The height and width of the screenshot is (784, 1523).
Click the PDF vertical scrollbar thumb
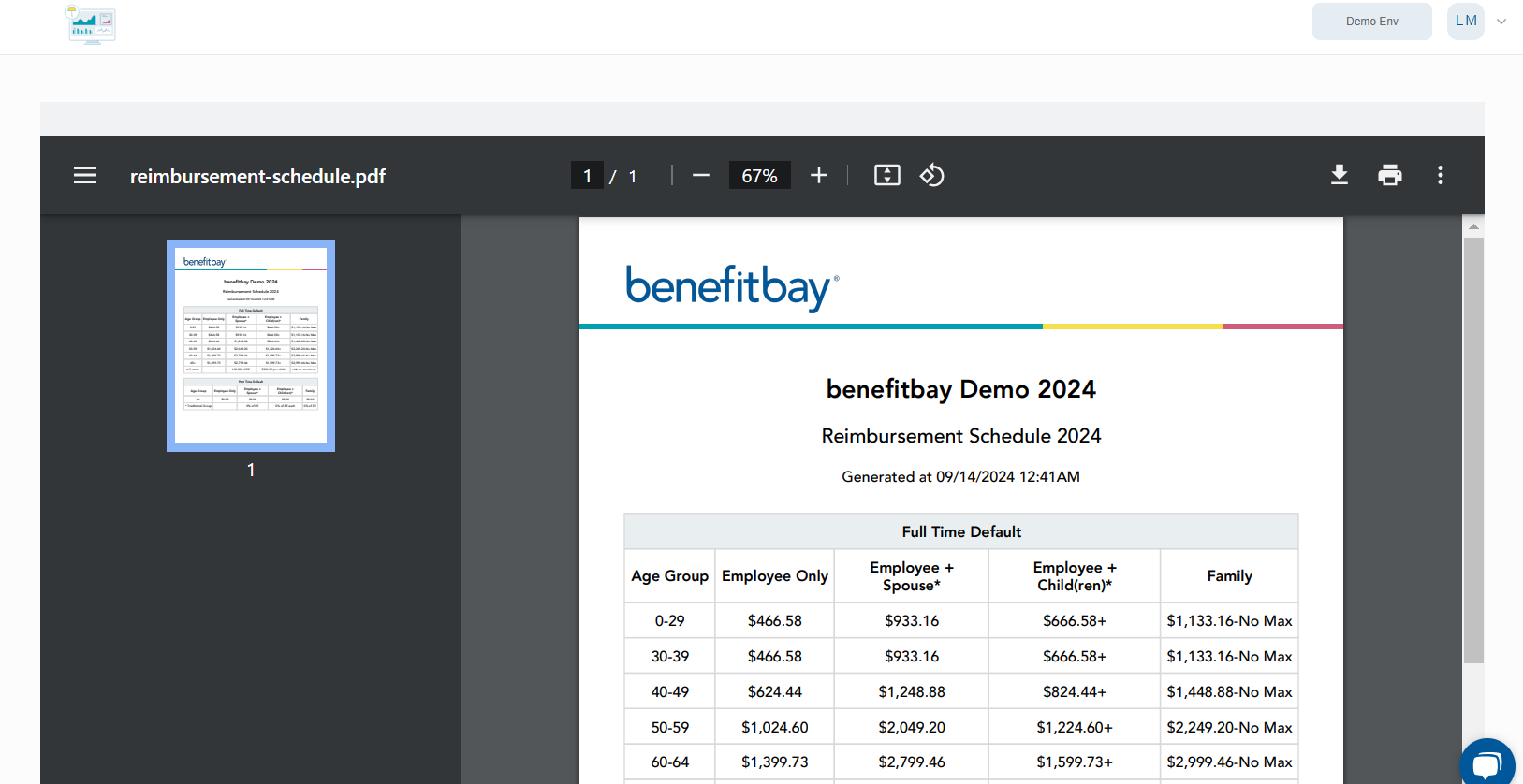pyautogui.click(x=1473, y=450)
